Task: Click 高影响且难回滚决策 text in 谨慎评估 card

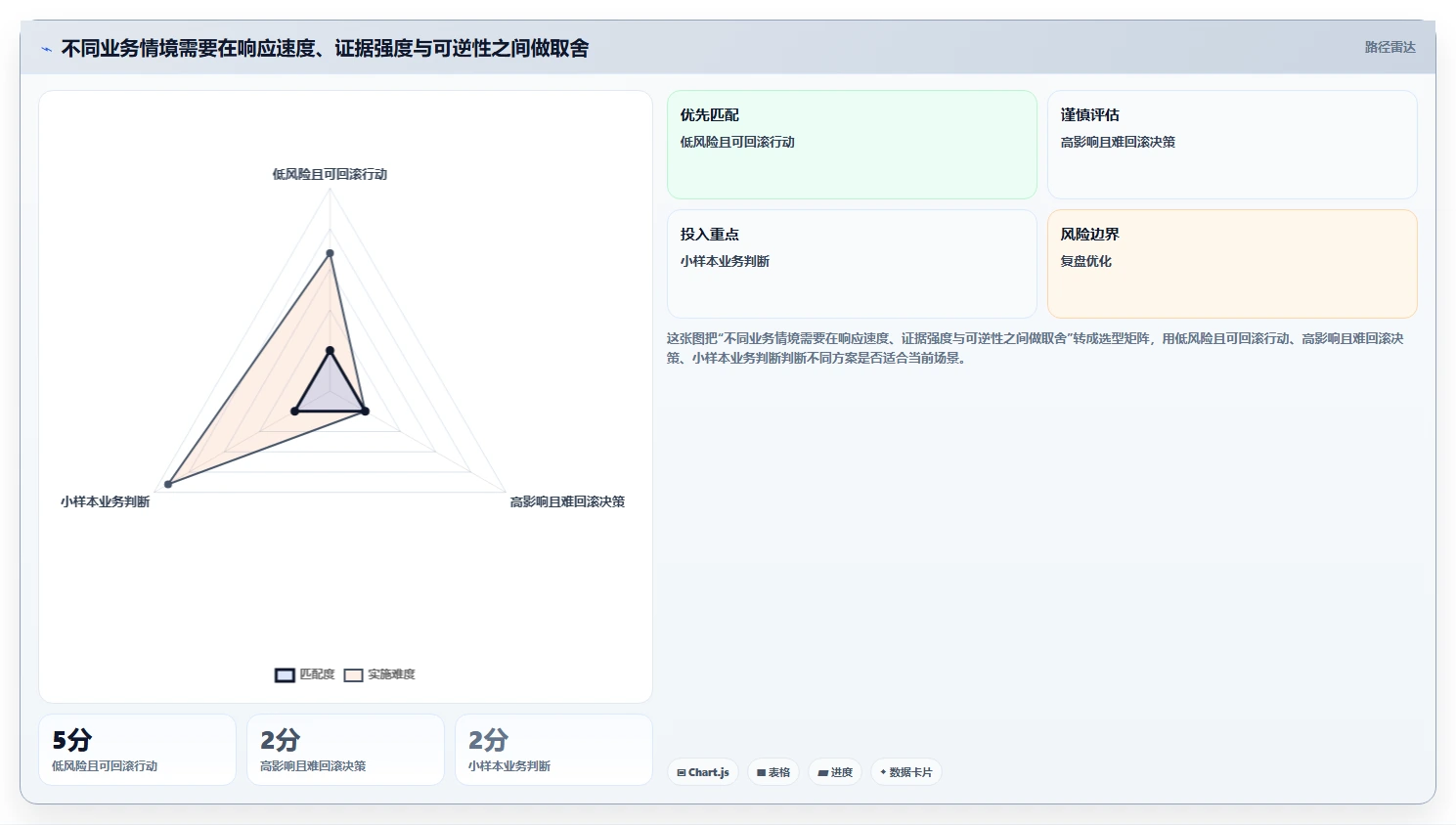Action: (x=1118, y=142)
